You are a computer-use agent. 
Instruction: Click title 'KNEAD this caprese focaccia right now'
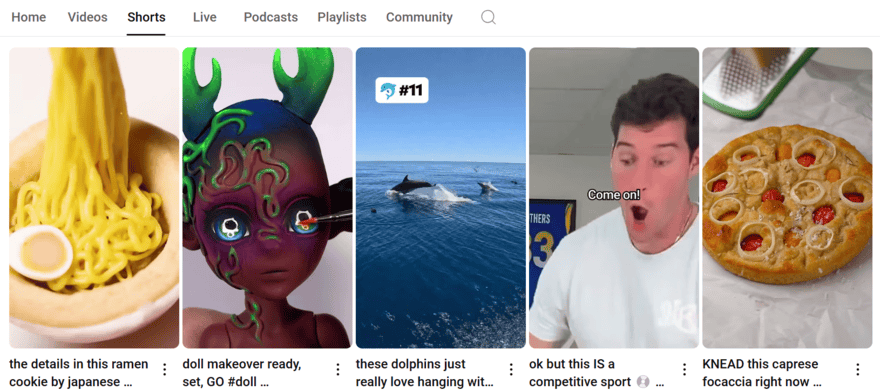(x=762, y=373)
